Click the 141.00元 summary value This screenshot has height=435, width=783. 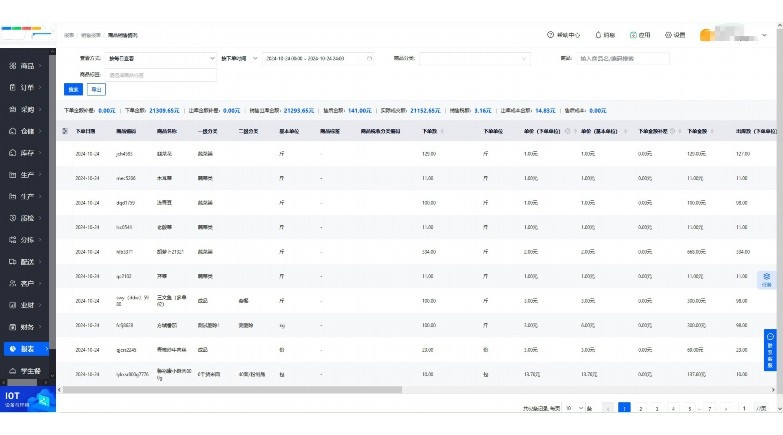[x=360, y=110]
